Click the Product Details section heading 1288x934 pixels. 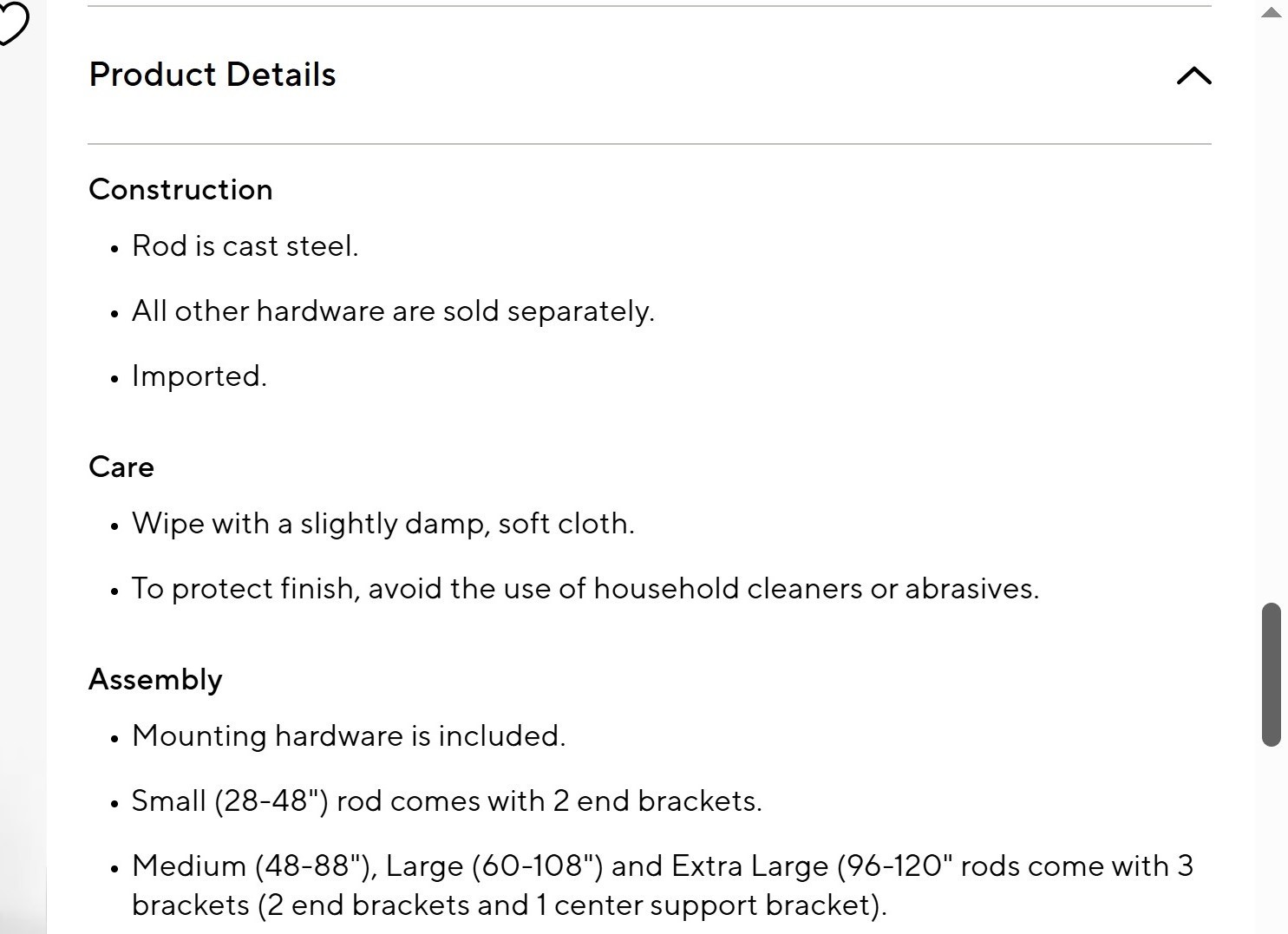(212, 75)
